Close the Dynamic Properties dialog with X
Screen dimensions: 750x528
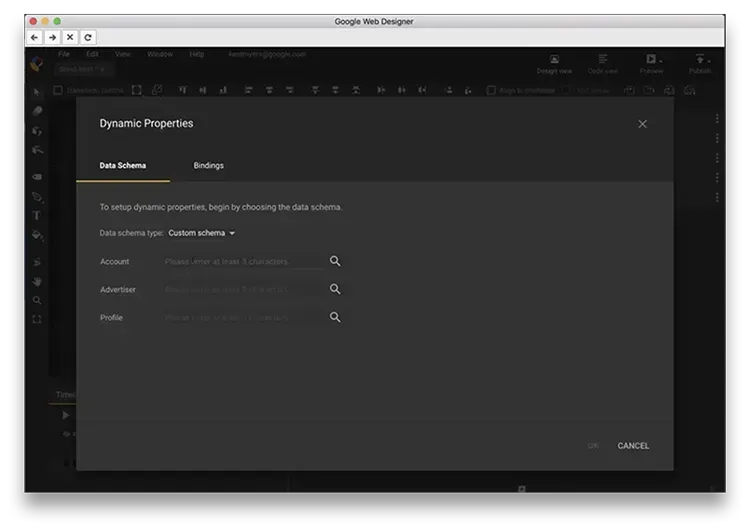(x=642, y=124)
